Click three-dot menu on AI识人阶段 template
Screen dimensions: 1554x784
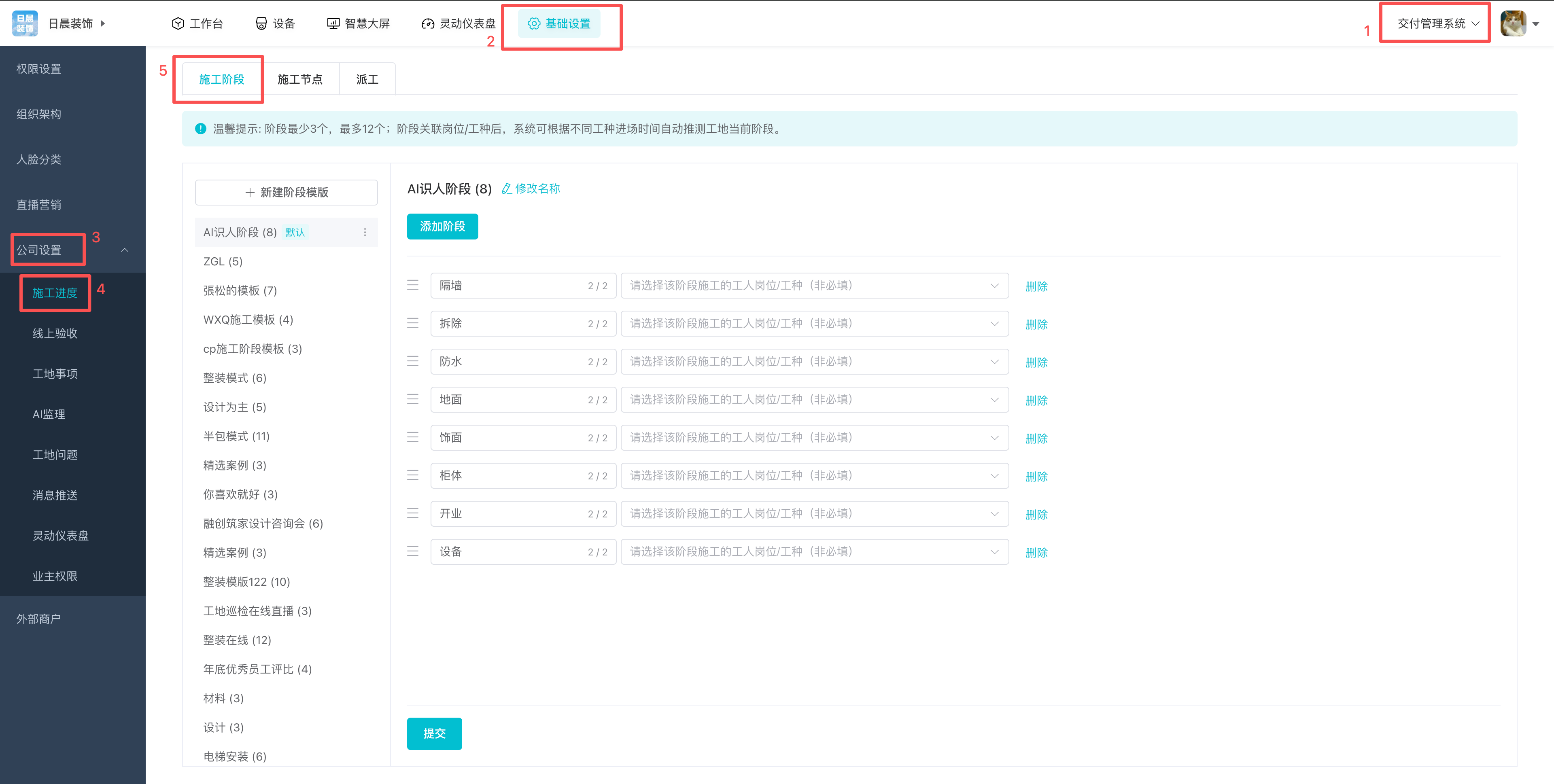coord(365,232)
